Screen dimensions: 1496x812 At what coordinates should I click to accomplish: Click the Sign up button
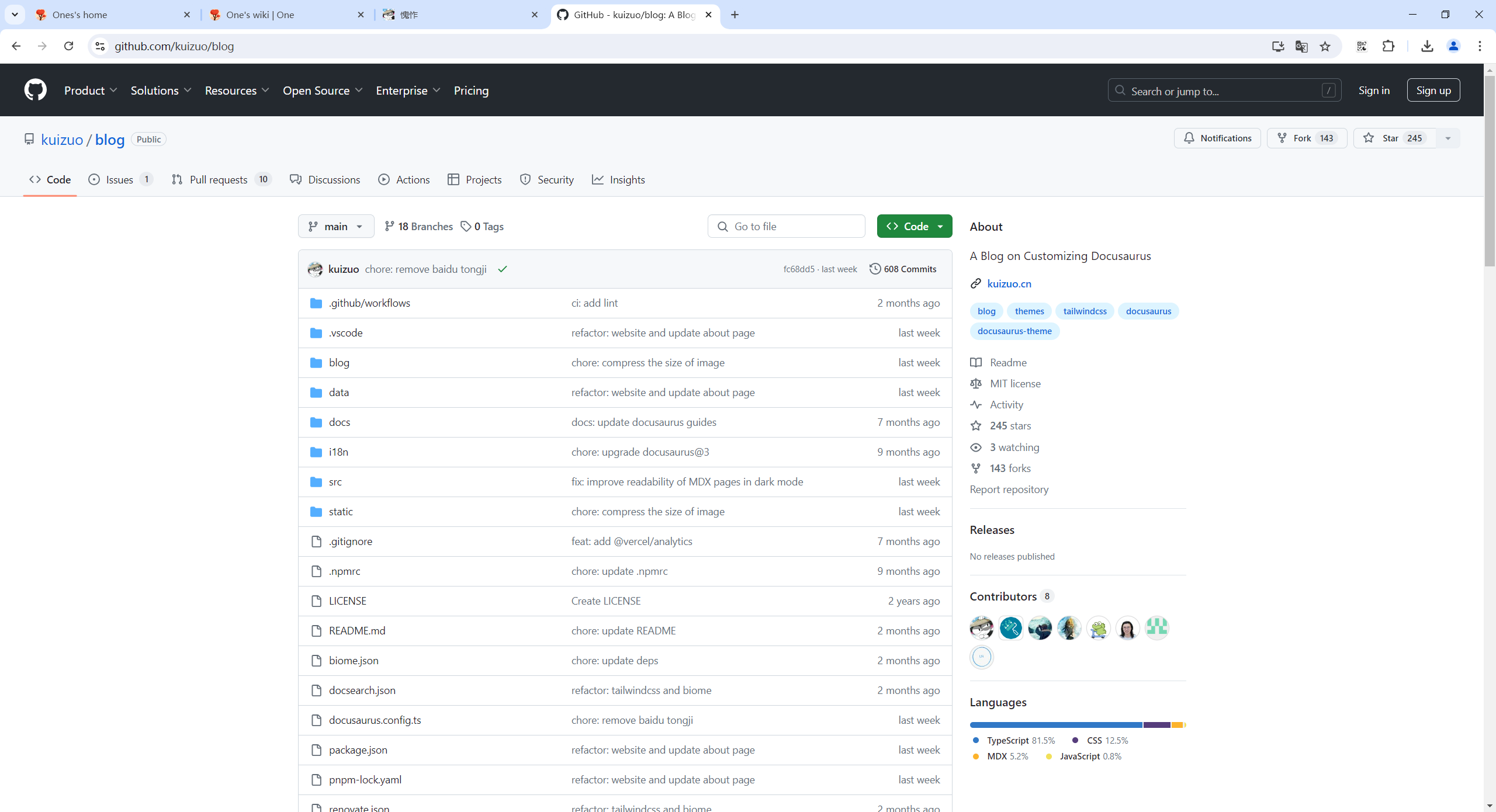tap(1433, 90)
